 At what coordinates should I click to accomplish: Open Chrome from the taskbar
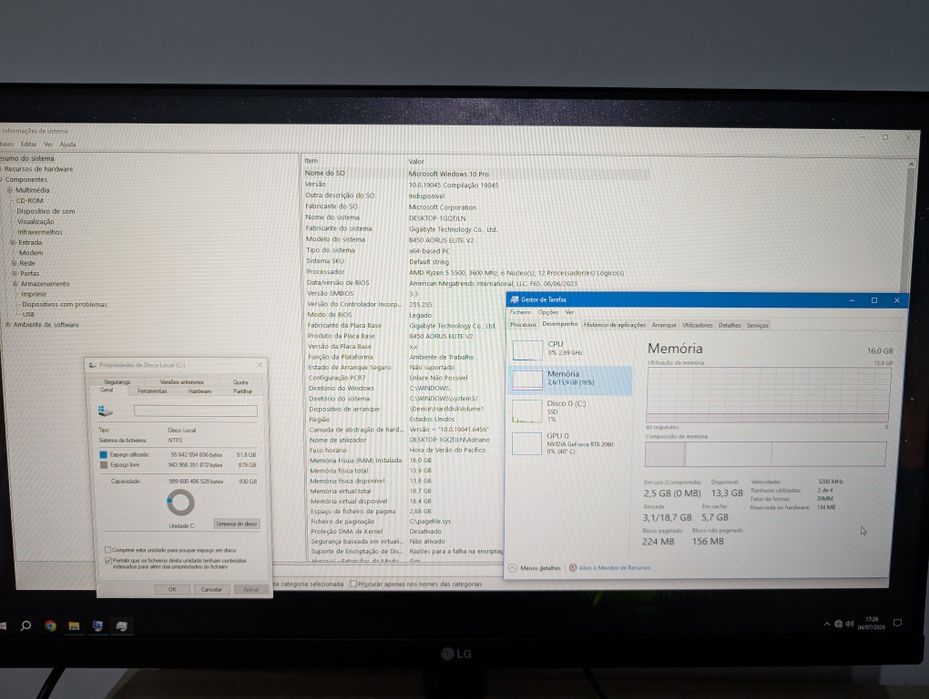[50, 626]
